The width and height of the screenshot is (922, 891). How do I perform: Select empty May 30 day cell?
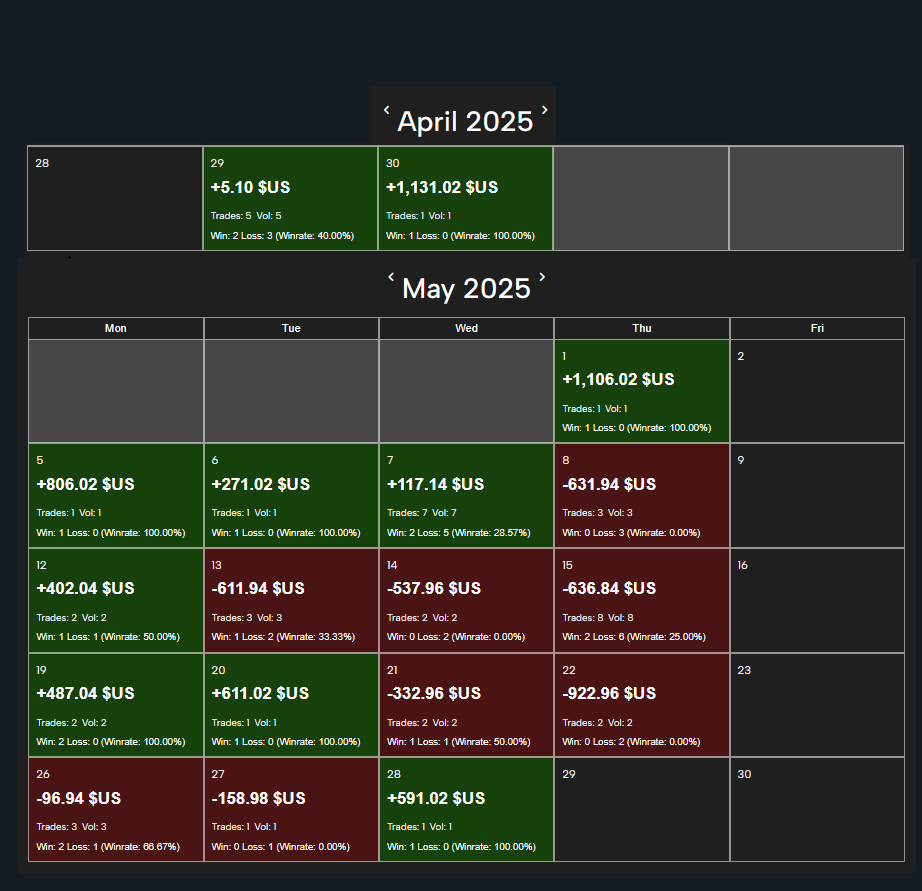[817, 809]
